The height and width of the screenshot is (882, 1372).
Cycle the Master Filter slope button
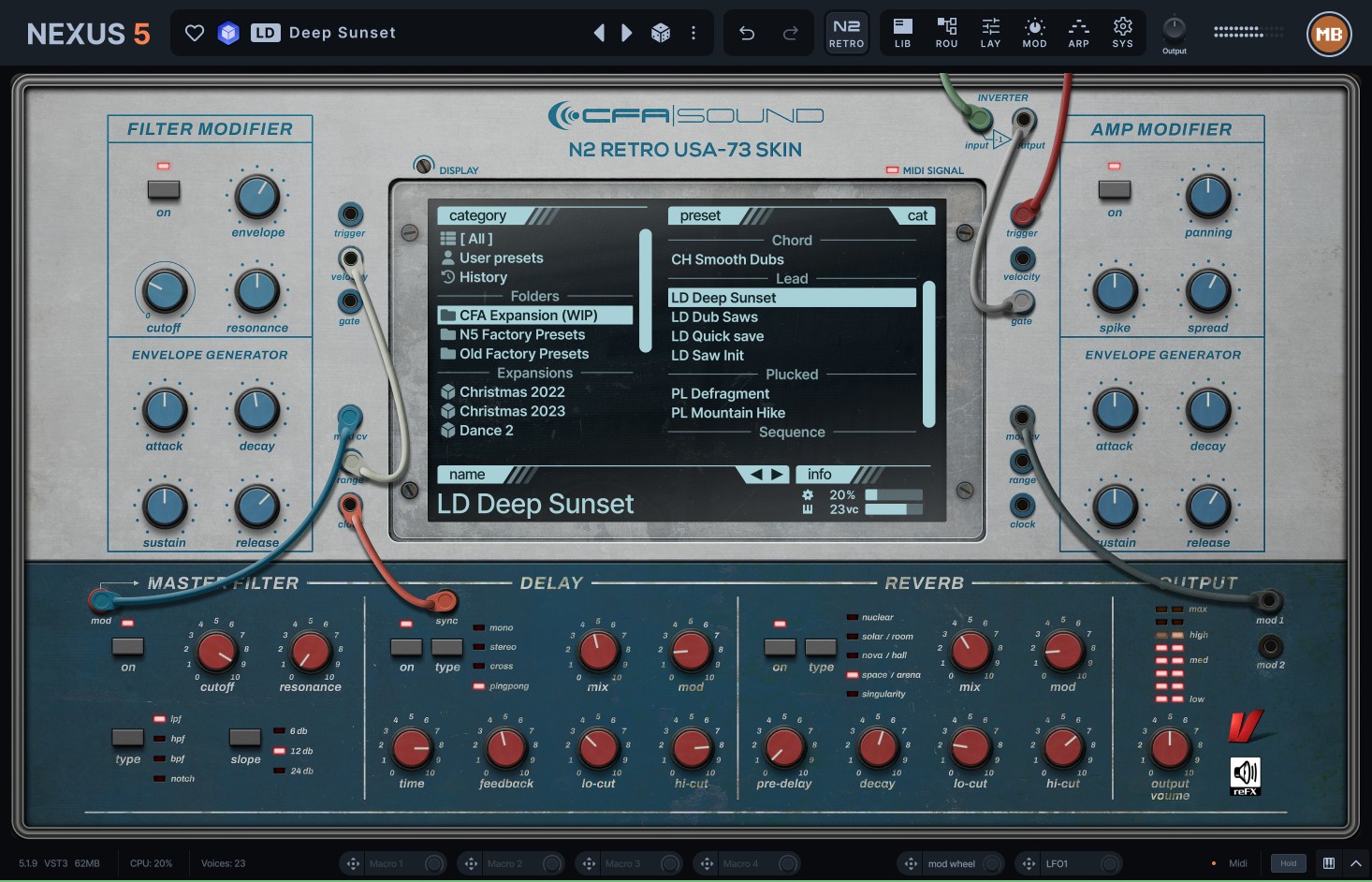(245, 738)
